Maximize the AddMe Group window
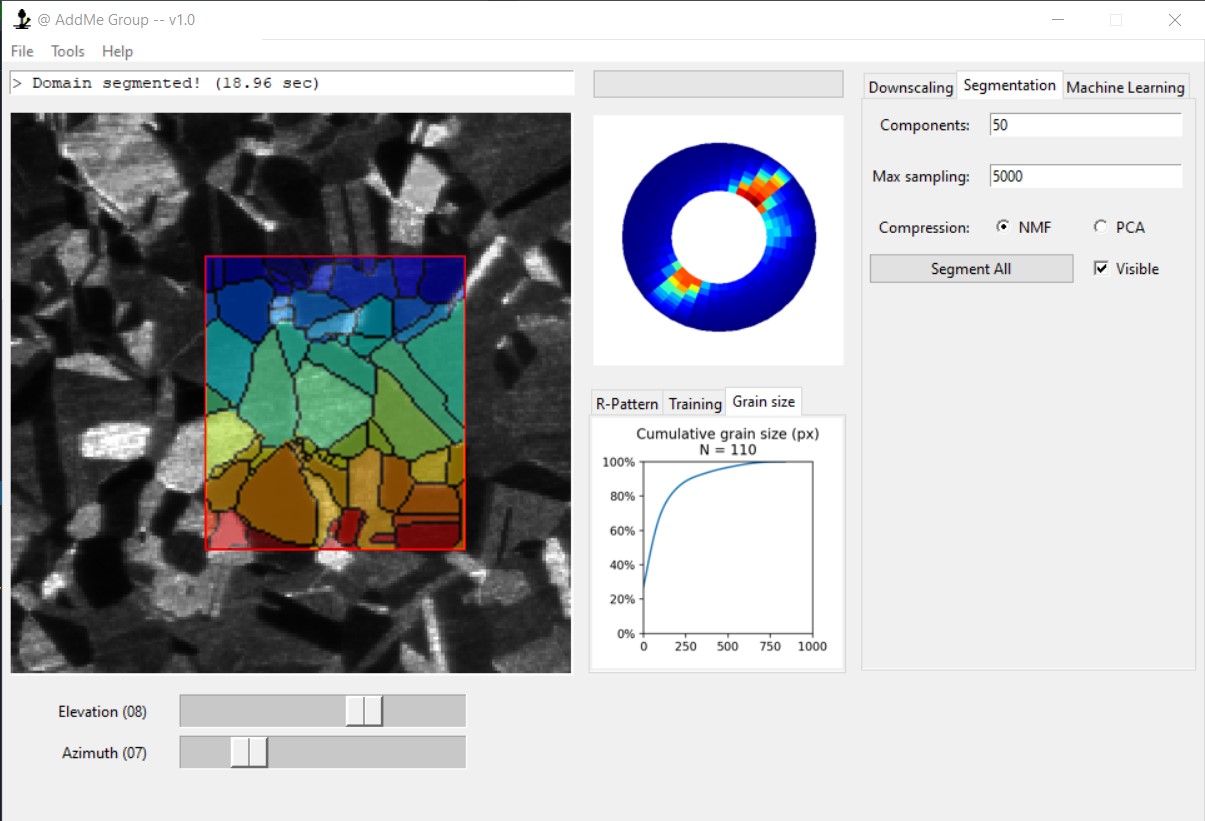Image resolution: width=1205 pixels, height=821 pixels. coord(1116,20)
